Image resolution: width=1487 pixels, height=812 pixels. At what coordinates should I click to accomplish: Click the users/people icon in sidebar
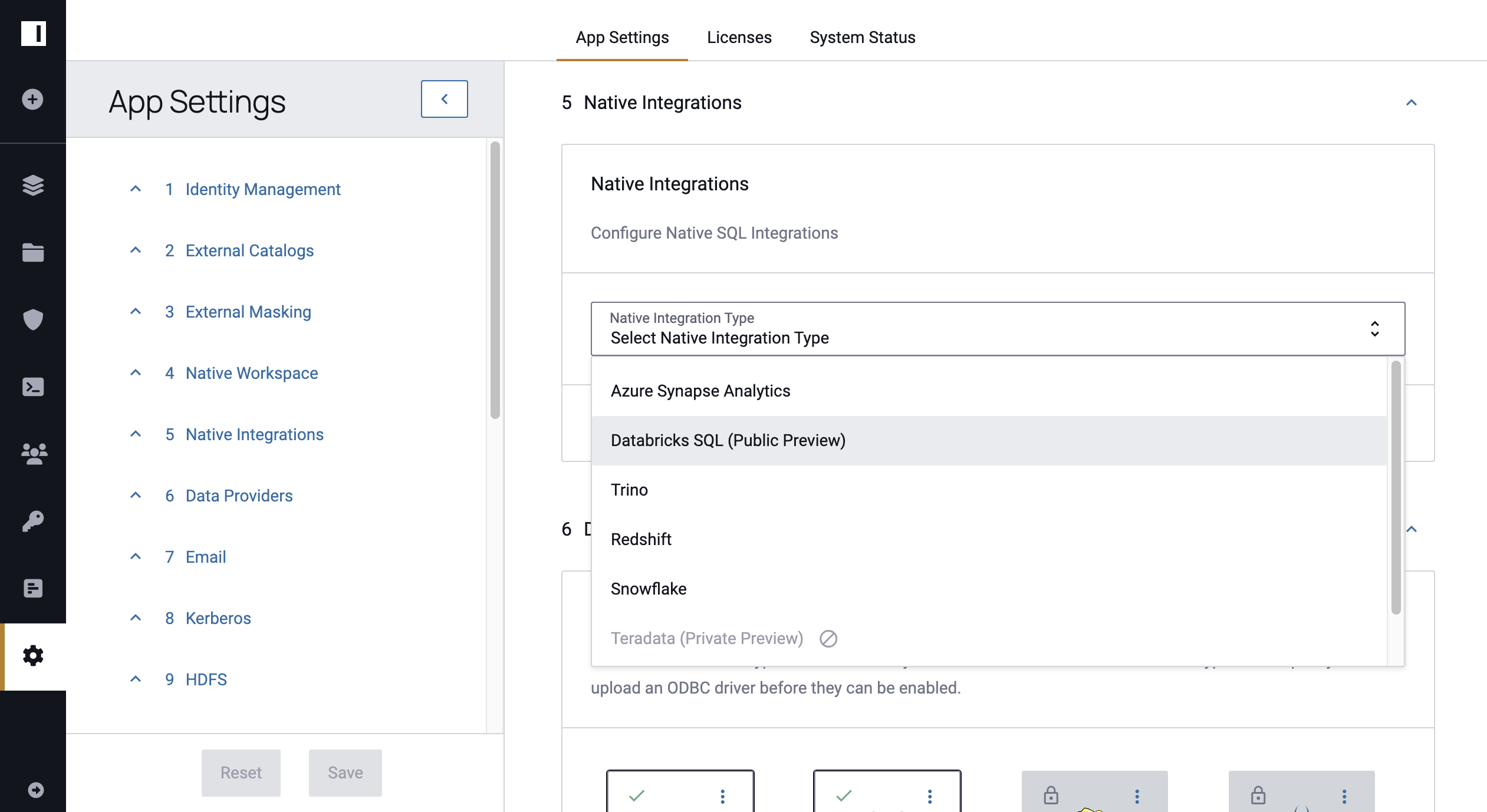(33, 453)
